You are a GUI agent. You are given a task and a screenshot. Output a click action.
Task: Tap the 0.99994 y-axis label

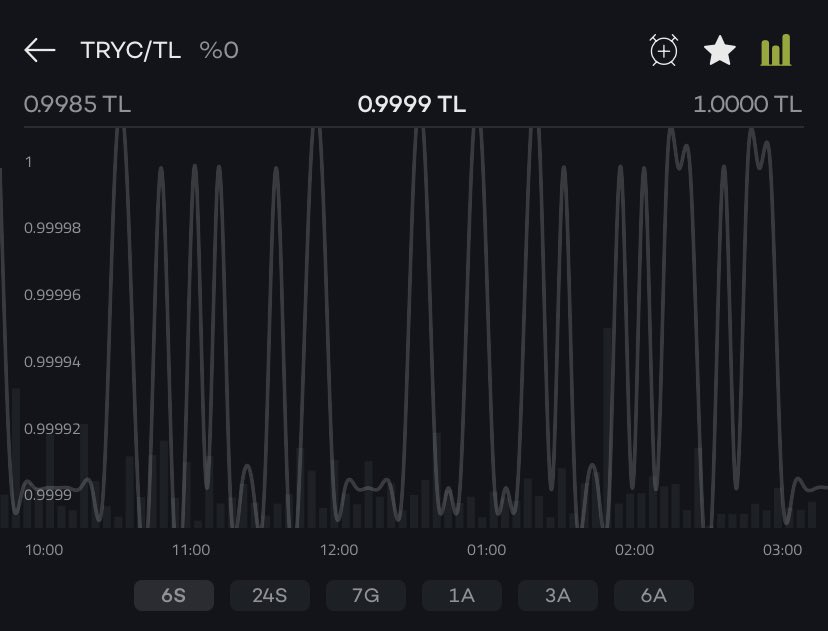pyautogui.click(x=52, y=362)
